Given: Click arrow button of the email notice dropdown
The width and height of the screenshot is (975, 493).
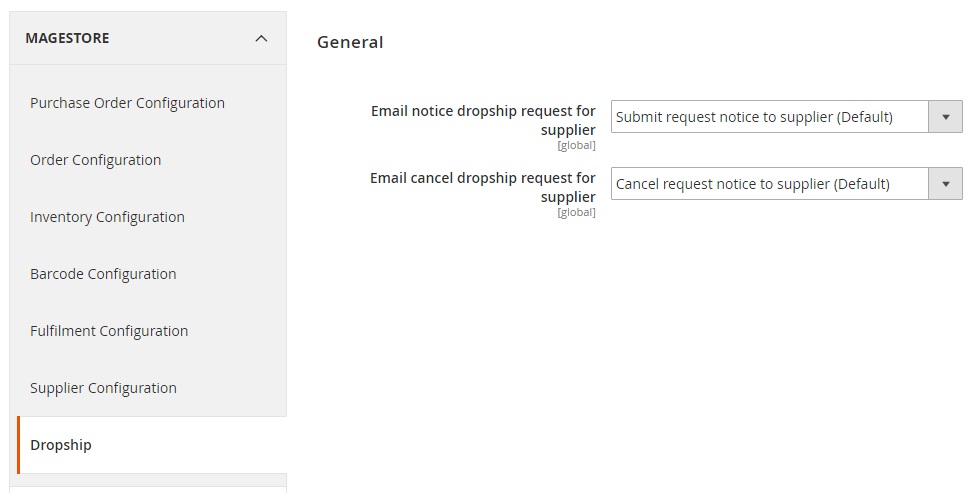Looking at the screenshot, I should [945, 116].
